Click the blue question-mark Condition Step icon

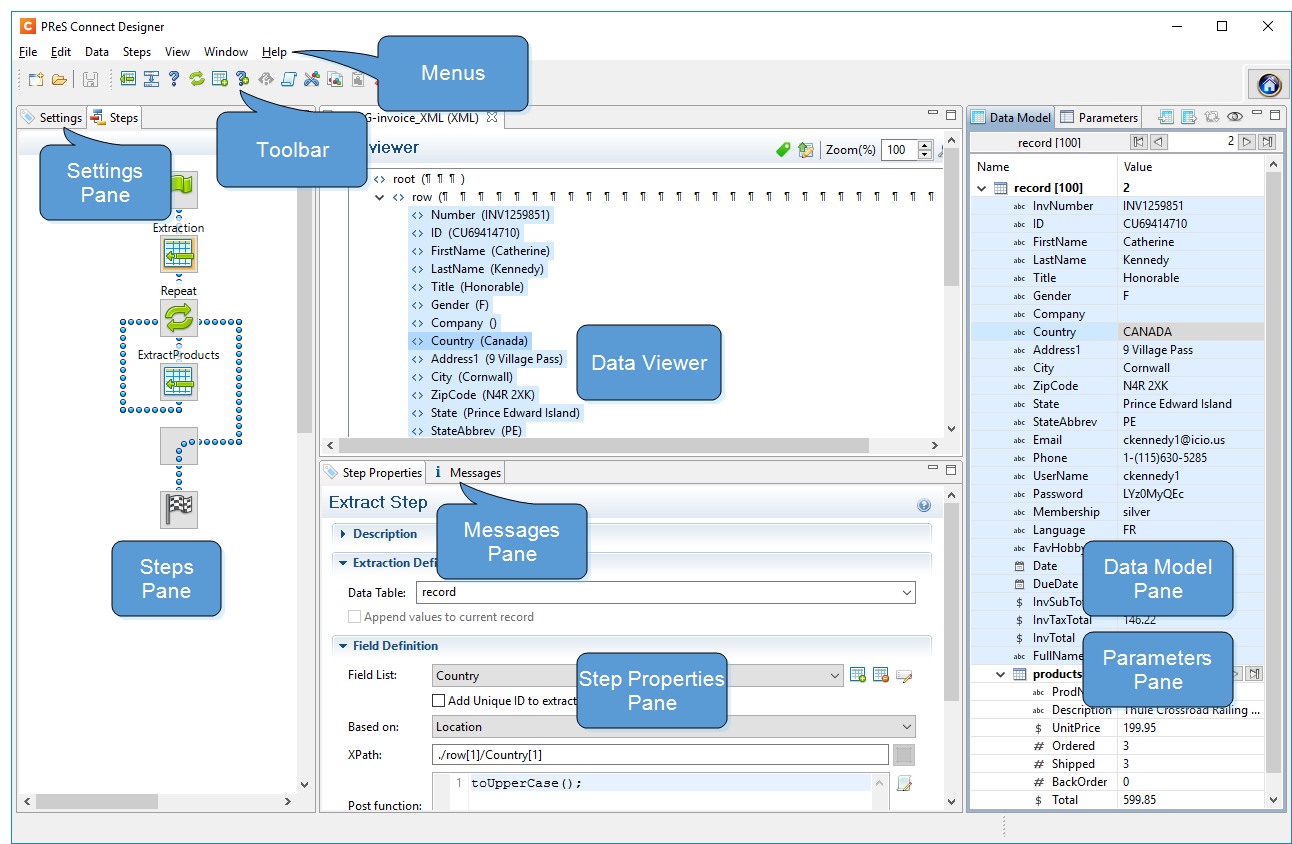[x=174, y=79]
